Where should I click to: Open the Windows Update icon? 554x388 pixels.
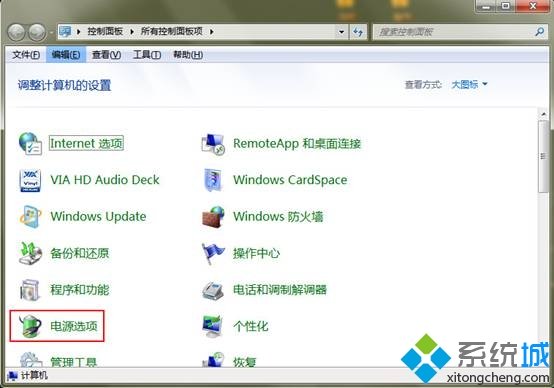click(x=30, y=217)
